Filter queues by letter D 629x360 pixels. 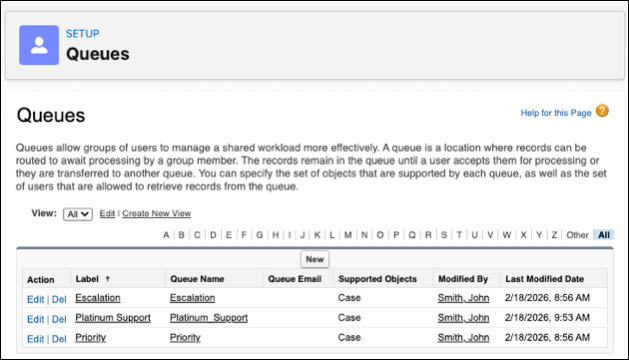[x=213, y=235]
